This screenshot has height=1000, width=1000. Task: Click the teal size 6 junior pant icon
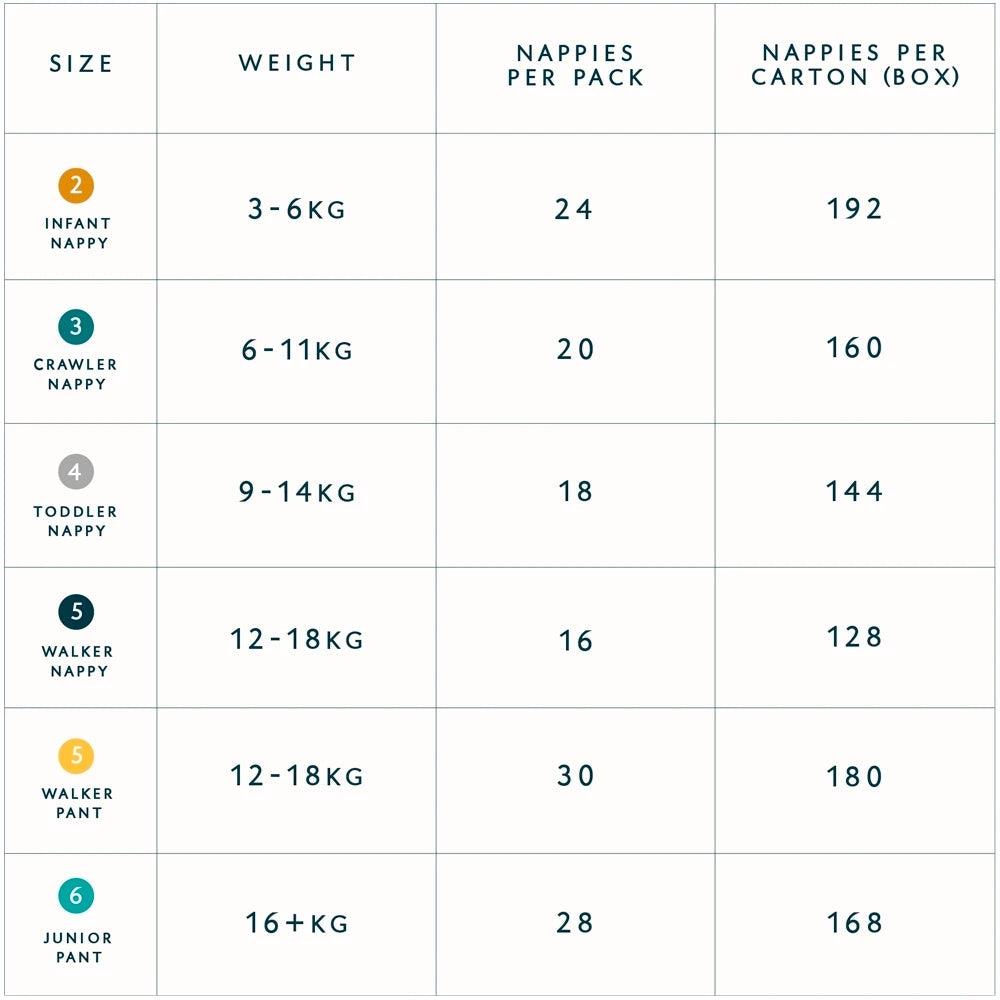coord(76,897)
